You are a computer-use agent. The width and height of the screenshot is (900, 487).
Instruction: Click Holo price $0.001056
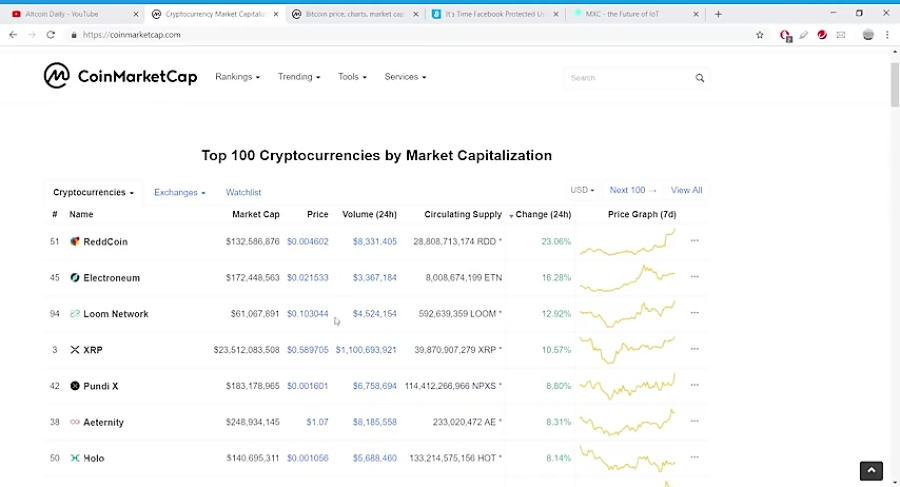pyautogui.click(x=308, y=458)
